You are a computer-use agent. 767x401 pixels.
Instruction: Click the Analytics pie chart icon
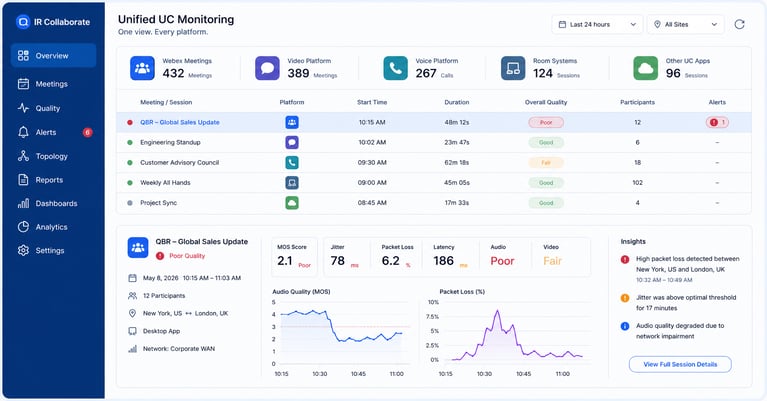tap(23, 227)
